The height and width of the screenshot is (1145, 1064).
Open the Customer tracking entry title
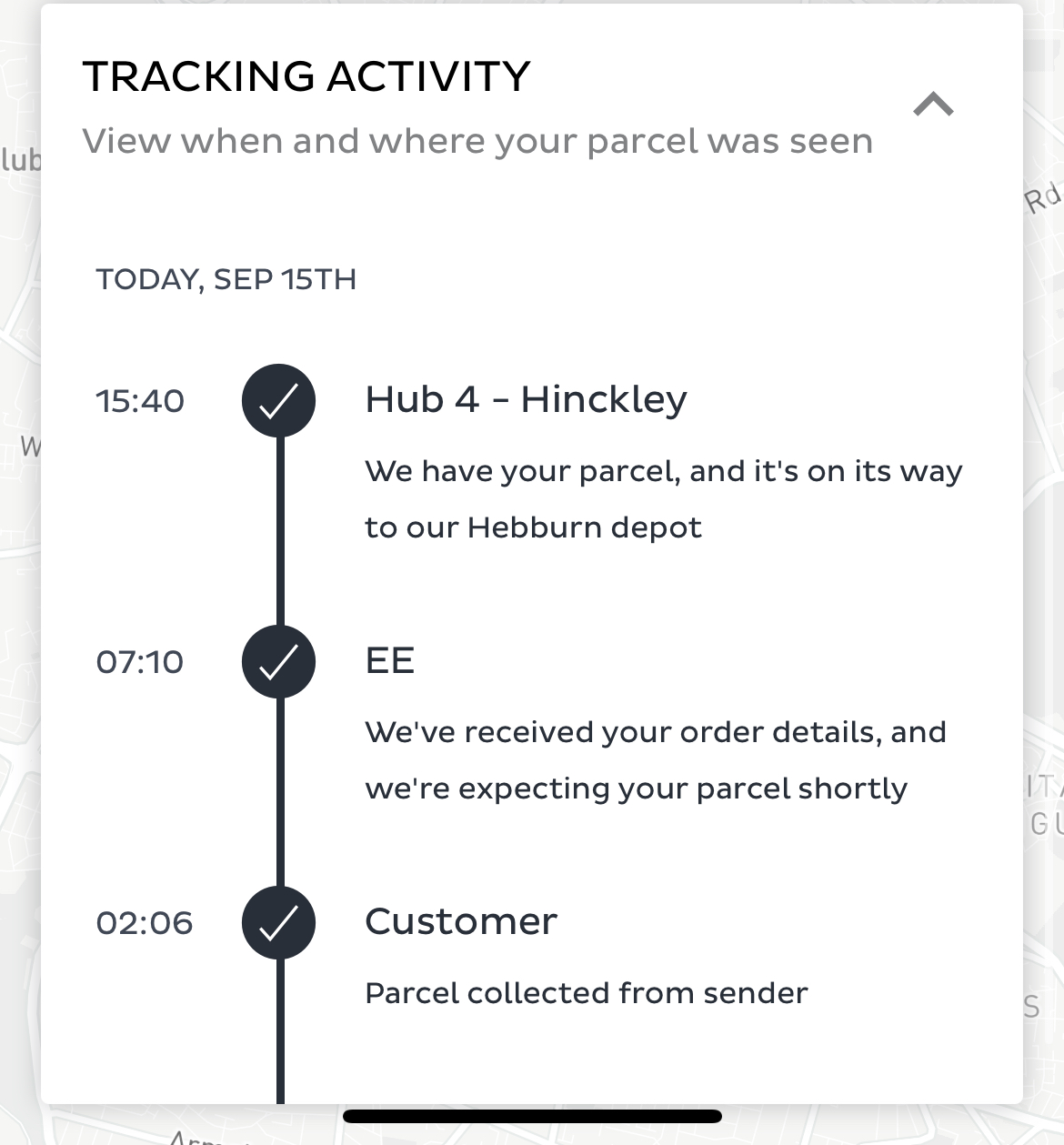[x=461, y=921]
